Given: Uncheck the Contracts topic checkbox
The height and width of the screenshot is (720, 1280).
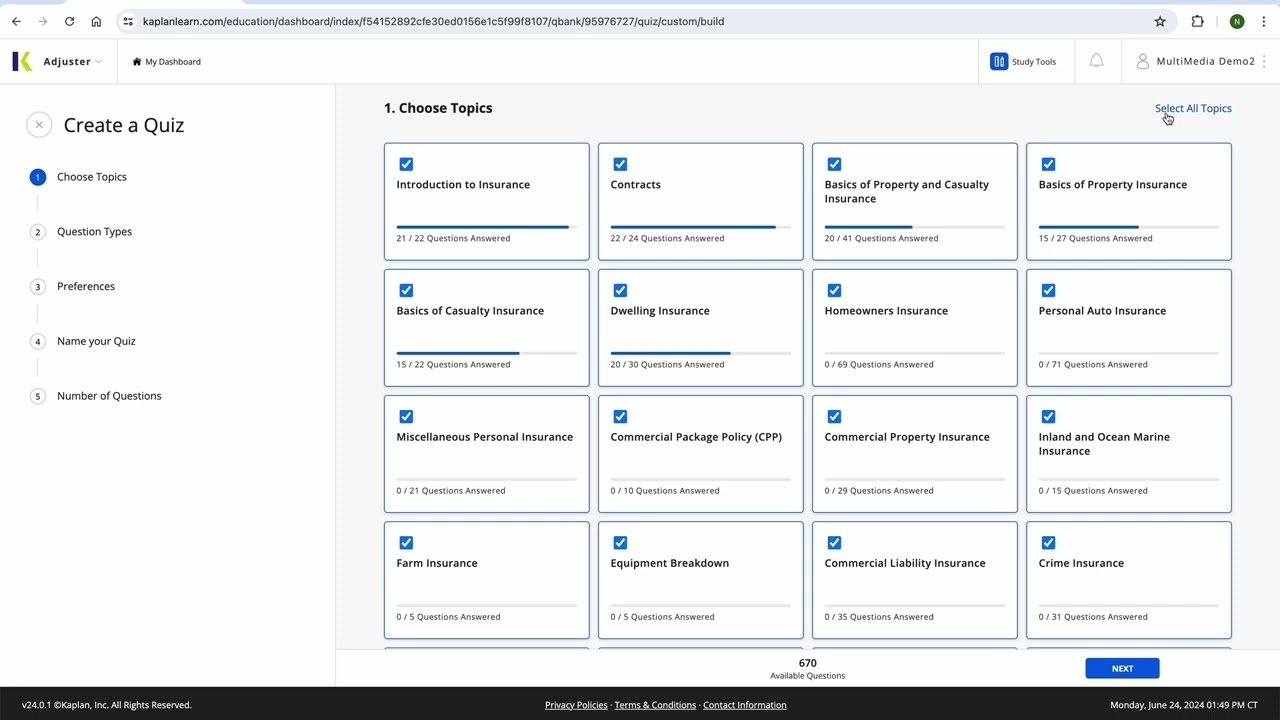Looking at the screenshot, I should coord(620,164).
